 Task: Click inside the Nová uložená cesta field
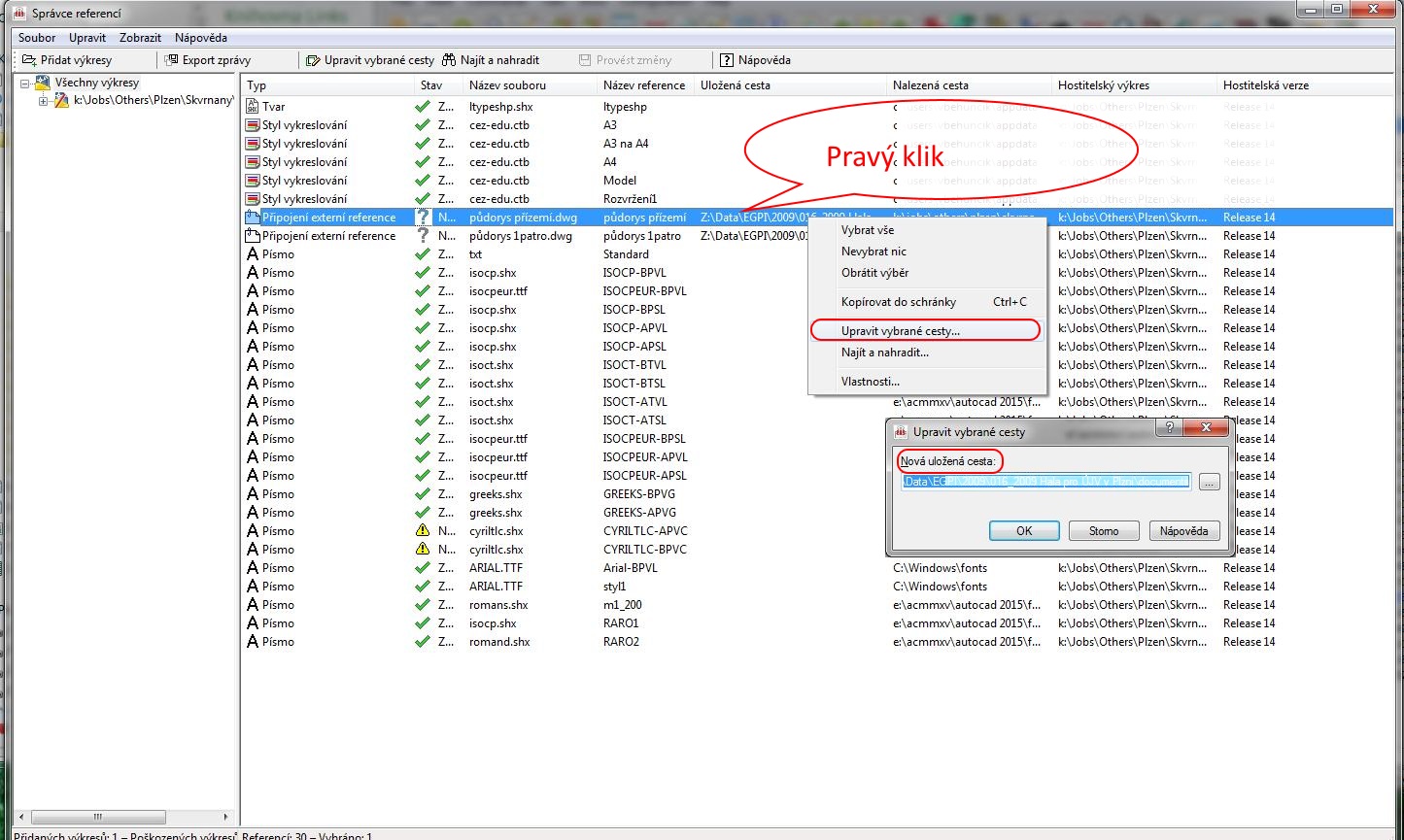[x=1045, y=482]
